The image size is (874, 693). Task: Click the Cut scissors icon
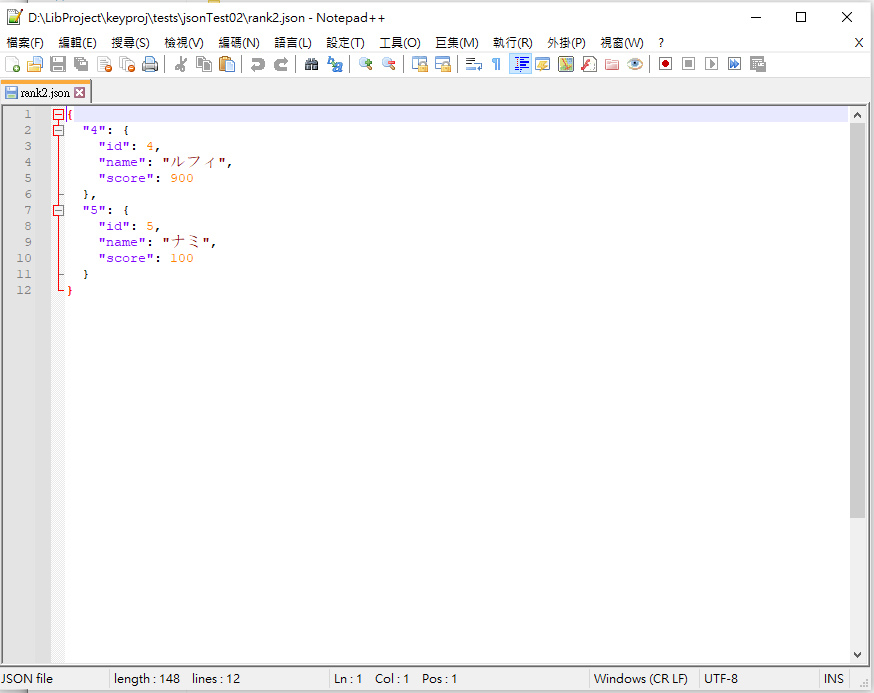[x=181, y=64]
